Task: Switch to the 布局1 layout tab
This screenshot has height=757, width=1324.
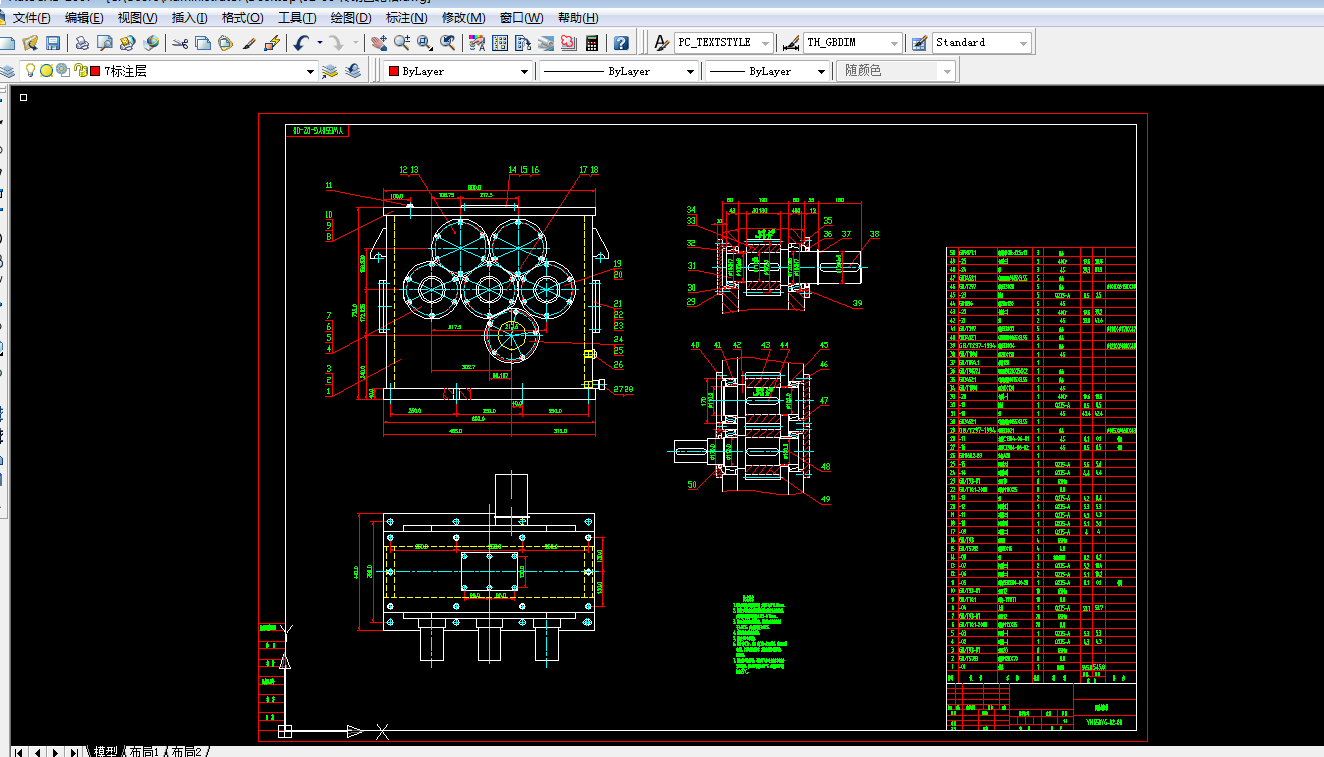Action: tap(145, 751)
